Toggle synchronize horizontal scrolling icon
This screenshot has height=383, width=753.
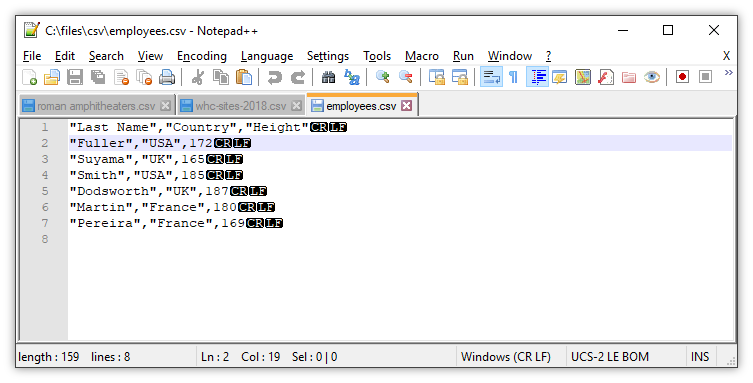460,77
